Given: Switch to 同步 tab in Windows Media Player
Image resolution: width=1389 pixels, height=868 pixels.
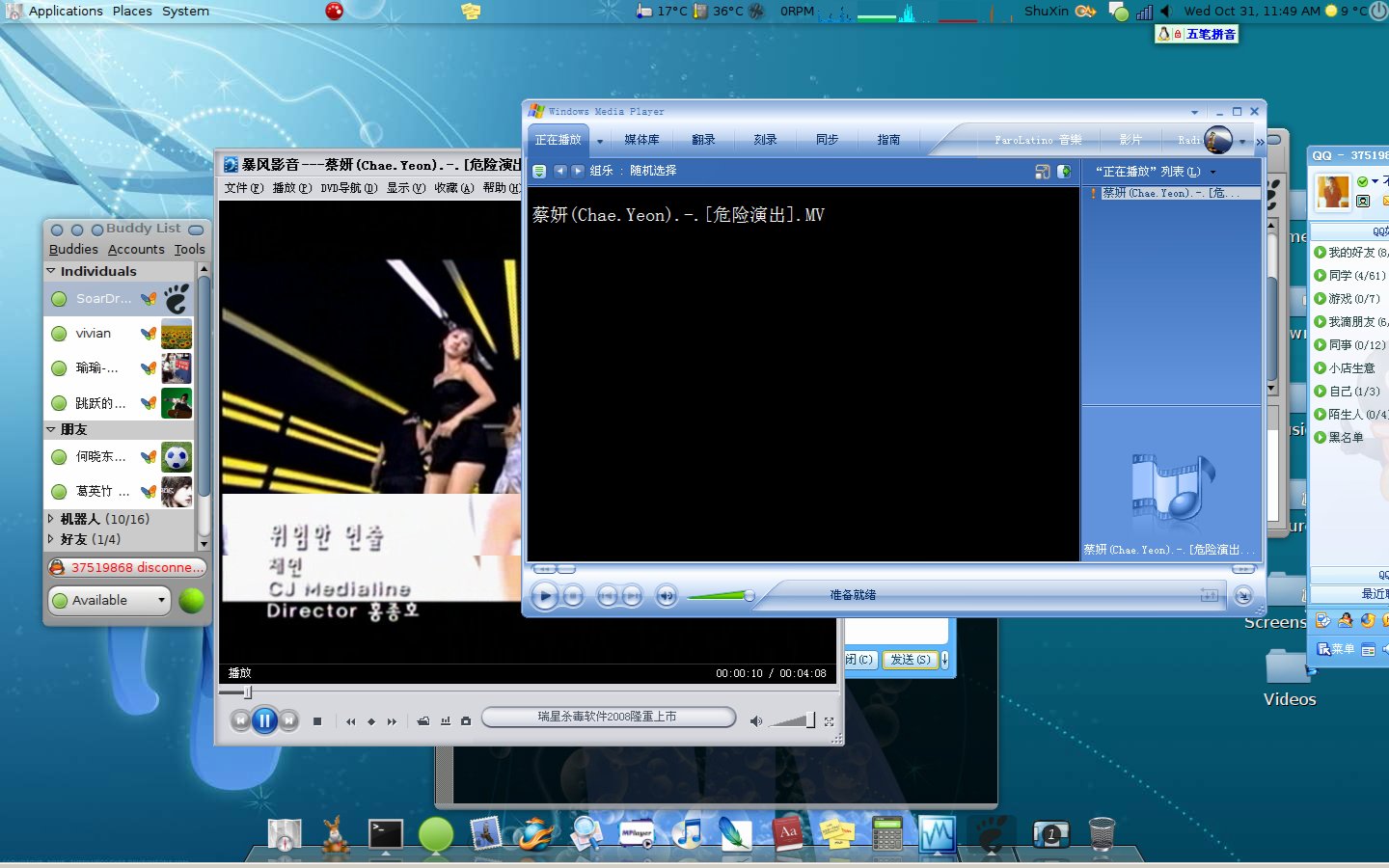Looking at the screenshot, I should pos(827,140).
